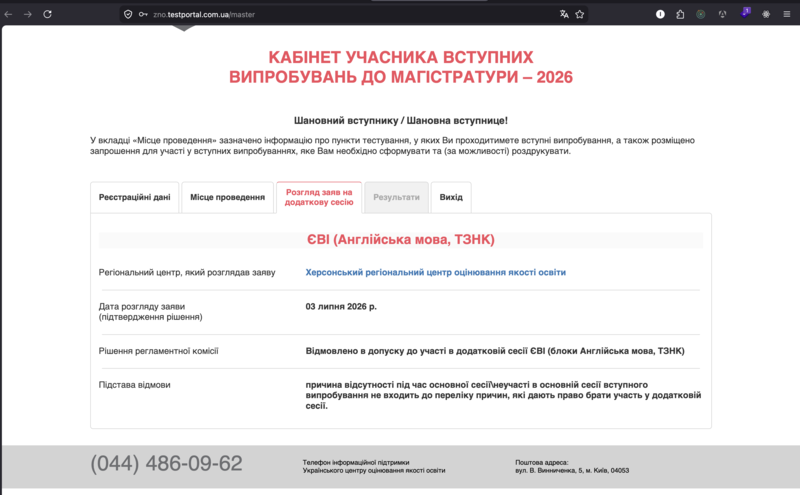
Task: Click the Дата розгляду заяви label
Action: (x=151, y=312)
